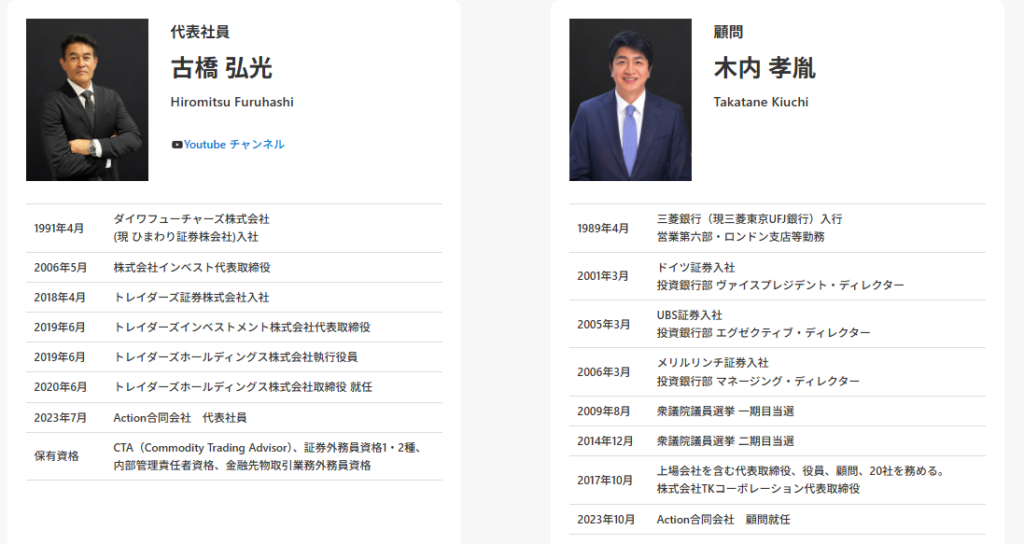This screenshot has height=544, width=1024.
Task: Click the profile photo in the 代表社員 card
Action: pos(87,100)
